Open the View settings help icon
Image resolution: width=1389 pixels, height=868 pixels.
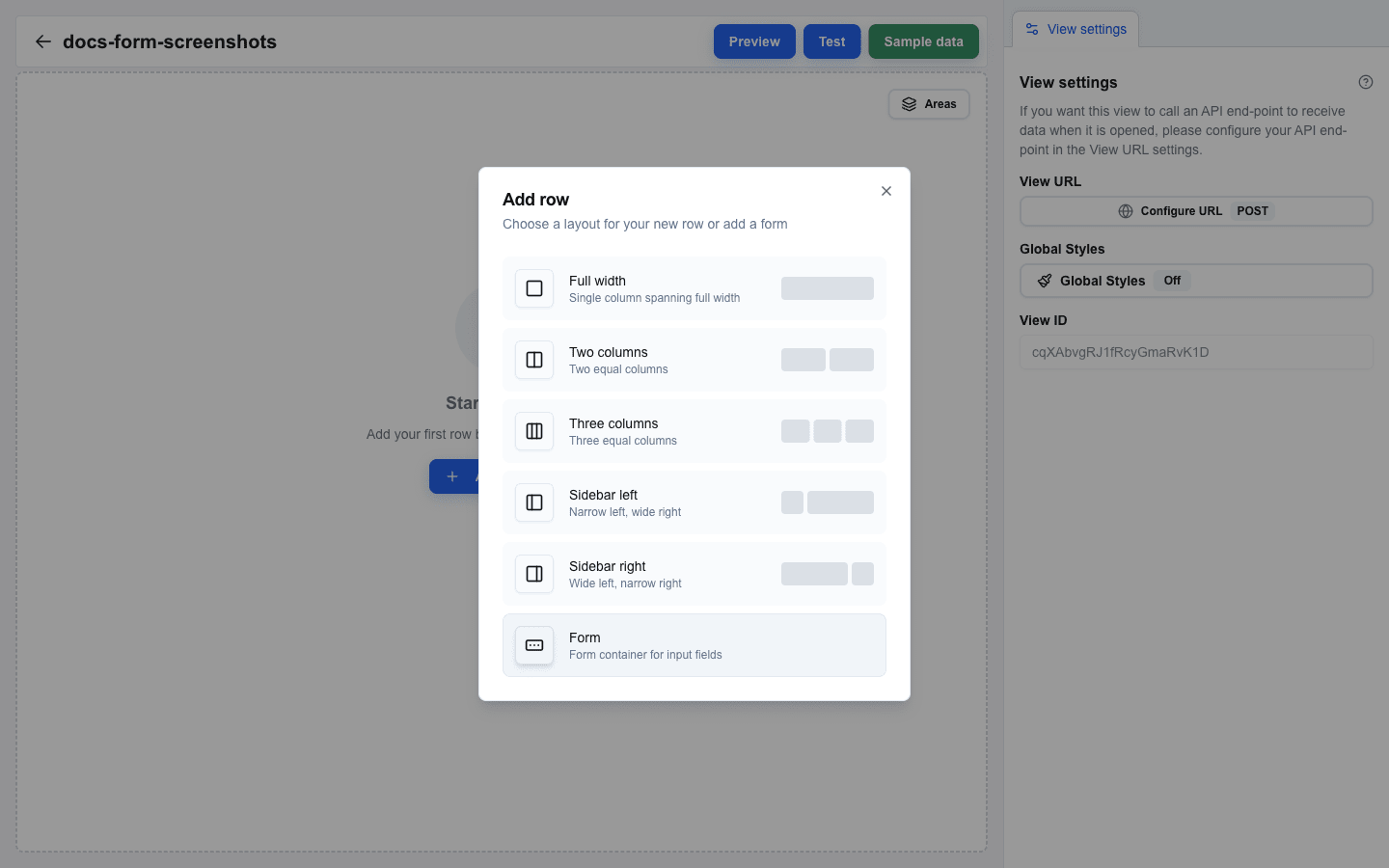coord(1366,82)
